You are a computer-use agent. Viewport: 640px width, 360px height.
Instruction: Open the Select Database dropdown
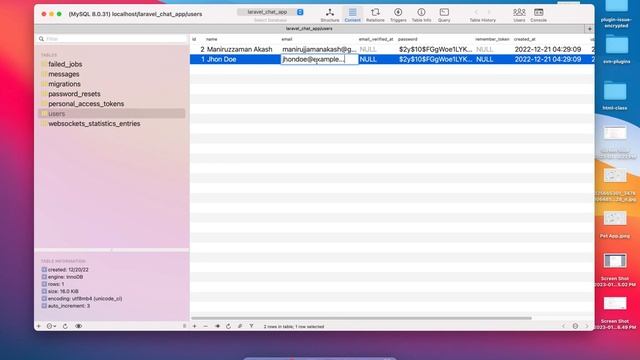pos(270,12)
